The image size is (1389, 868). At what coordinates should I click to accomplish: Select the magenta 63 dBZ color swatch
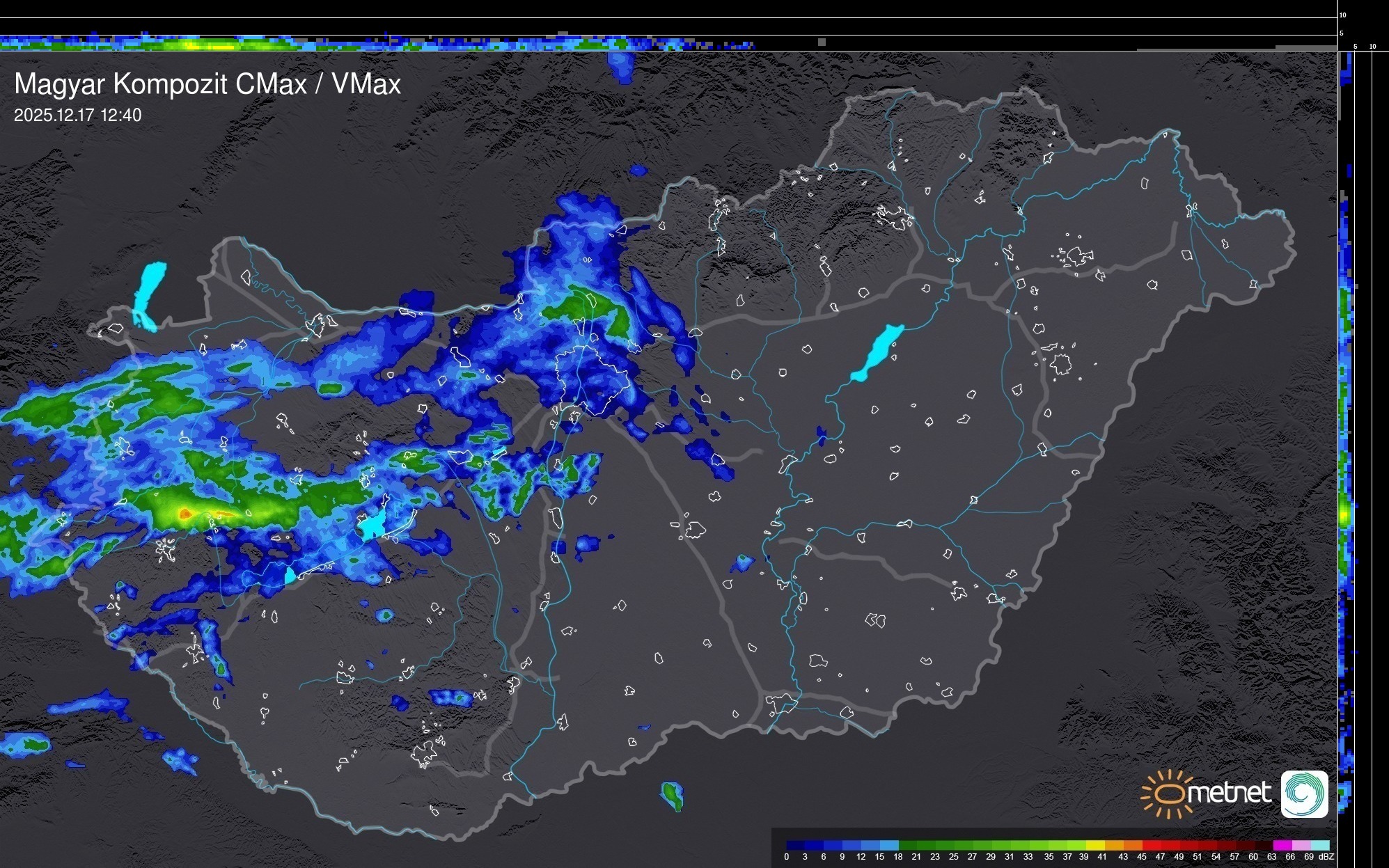(x=1282, y=846)
